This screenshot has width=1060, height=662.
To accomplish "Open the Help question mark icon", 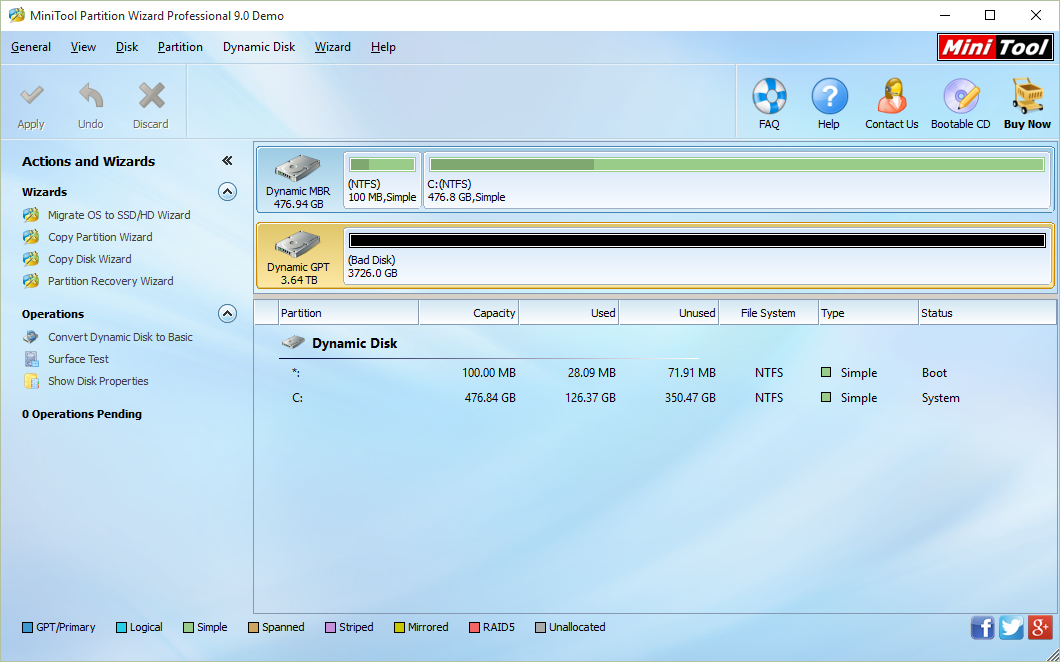I will point(829,96).
